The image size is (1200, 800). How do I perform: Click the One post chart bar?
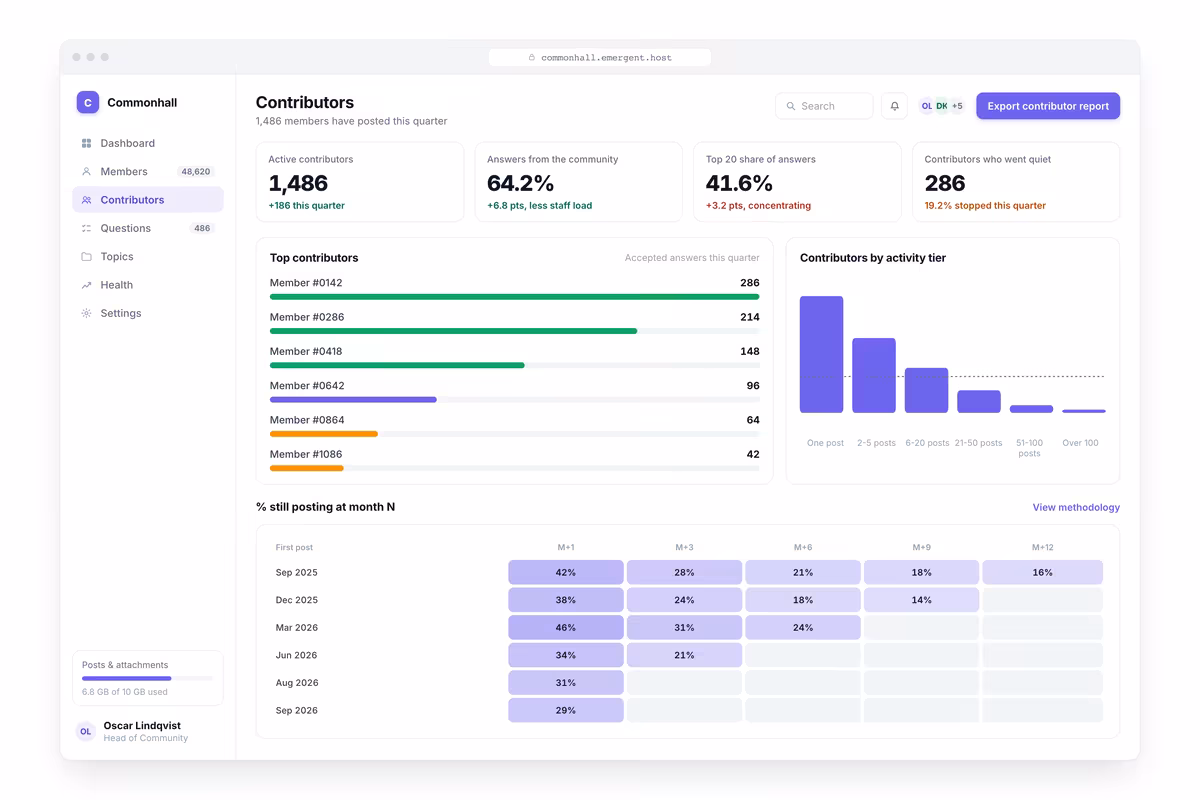click(821, 355)
